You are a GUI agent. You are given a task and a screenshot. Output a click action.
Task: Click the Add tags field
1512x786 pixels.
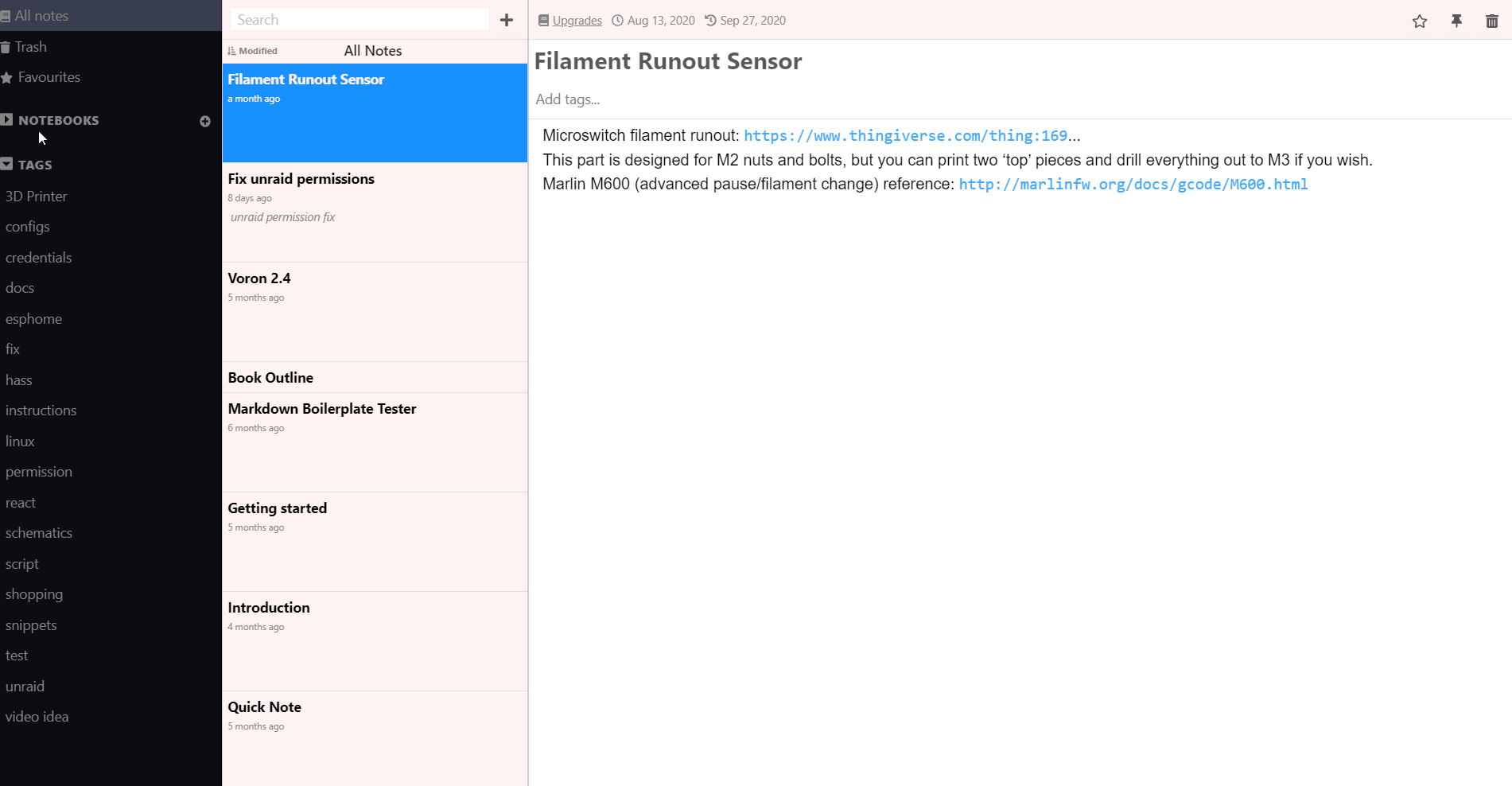[x=568, y=99]
